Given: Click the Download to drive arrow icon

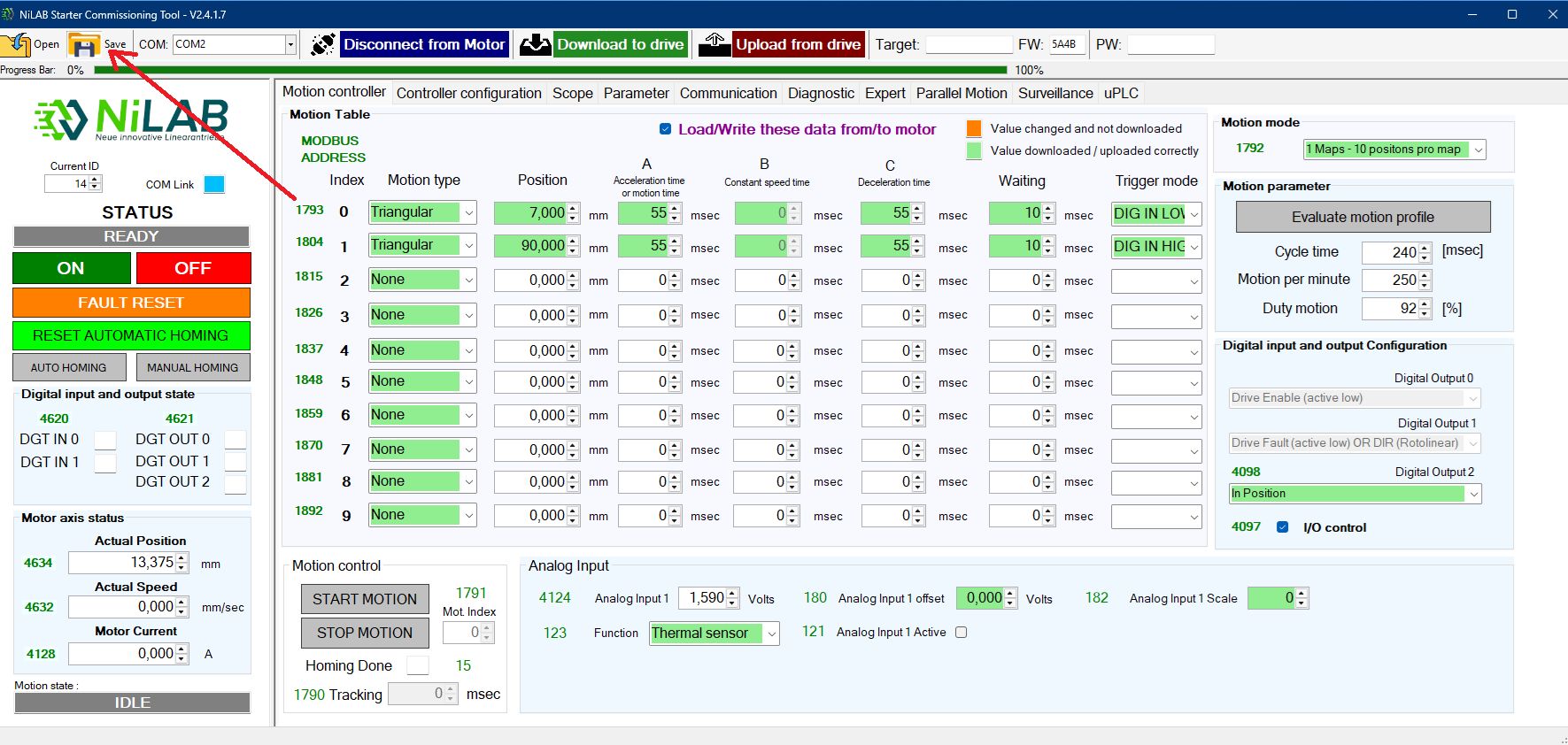Looking at the screenshot, I should (536, 44).
